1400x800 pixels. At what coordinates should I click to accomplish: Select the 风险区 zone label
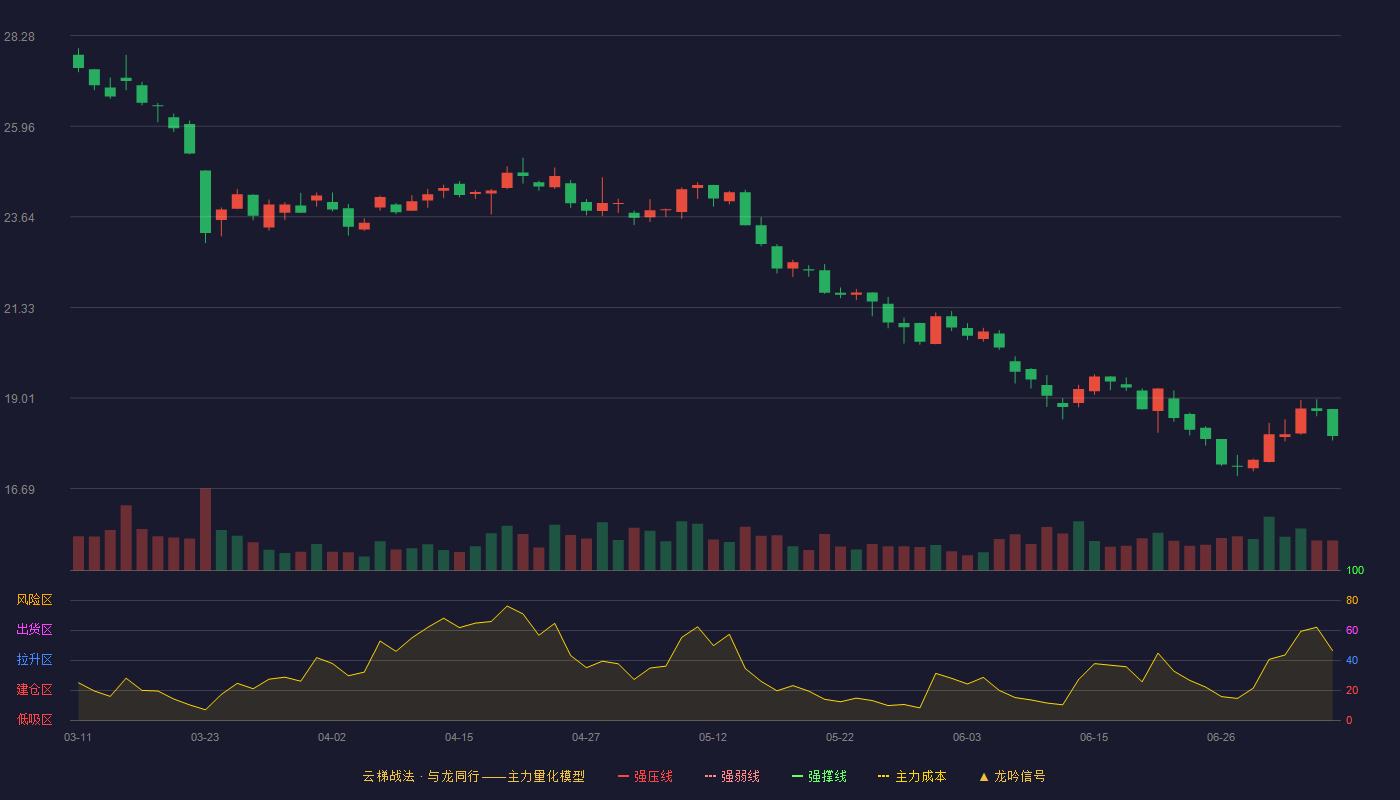pos(34,600)
